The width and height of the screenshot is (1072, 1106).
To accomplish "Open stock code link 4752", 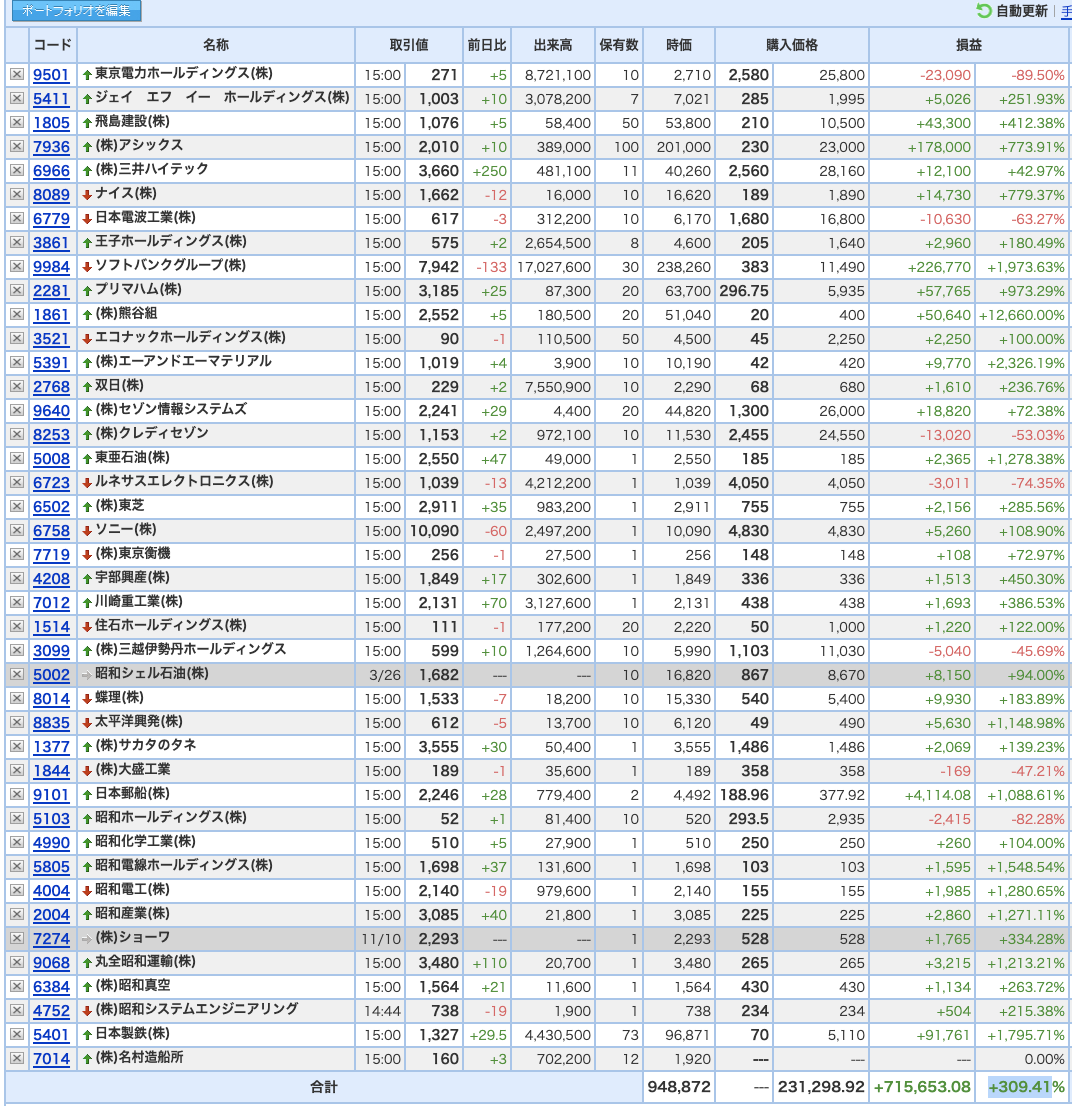I will [51, 1010].
